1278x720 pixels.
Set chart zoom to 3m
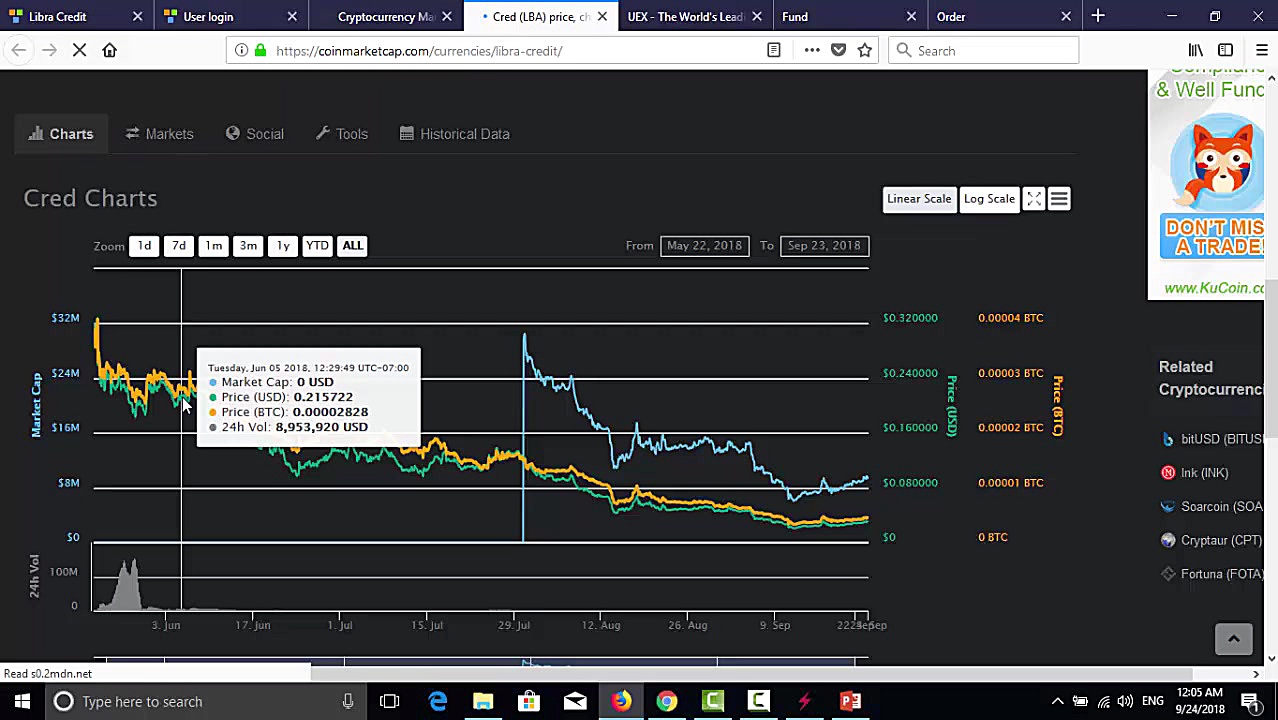pos(248,246)
